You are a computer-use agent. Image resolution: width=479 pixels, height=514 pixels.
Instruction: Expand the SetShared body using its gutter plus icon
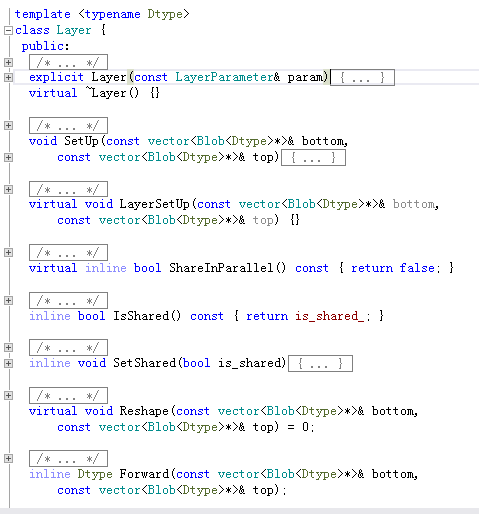[8, 363]
